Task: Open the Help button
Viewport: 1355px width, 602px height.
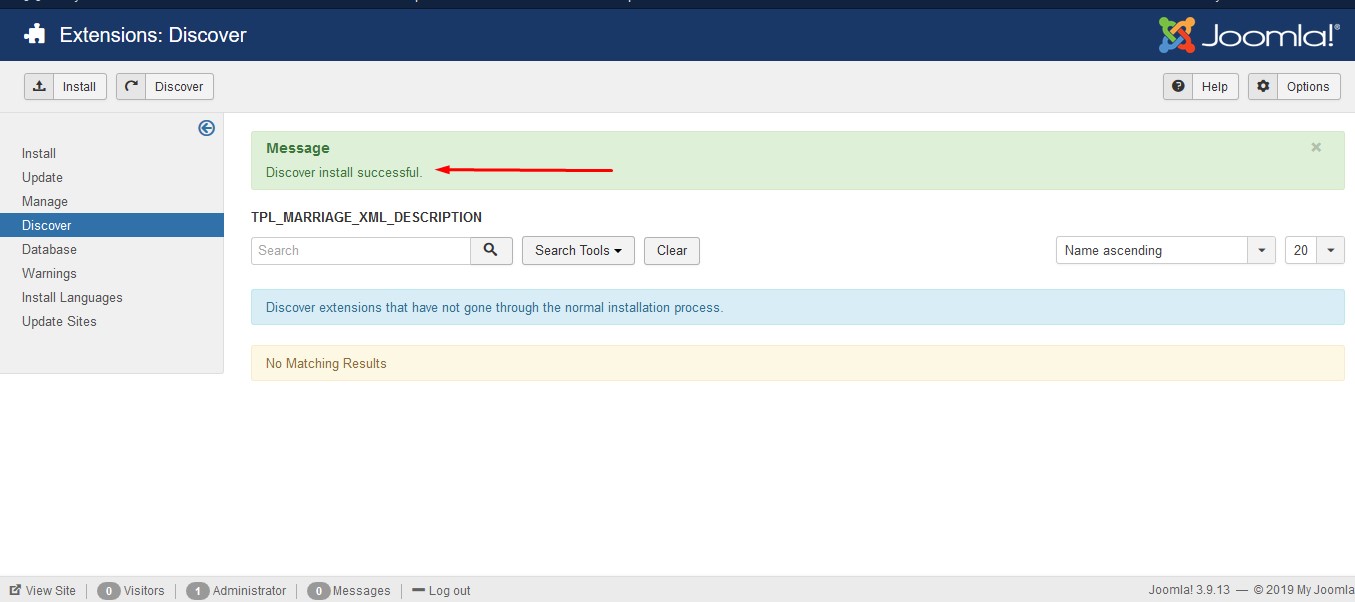Action: (1201, 87)
